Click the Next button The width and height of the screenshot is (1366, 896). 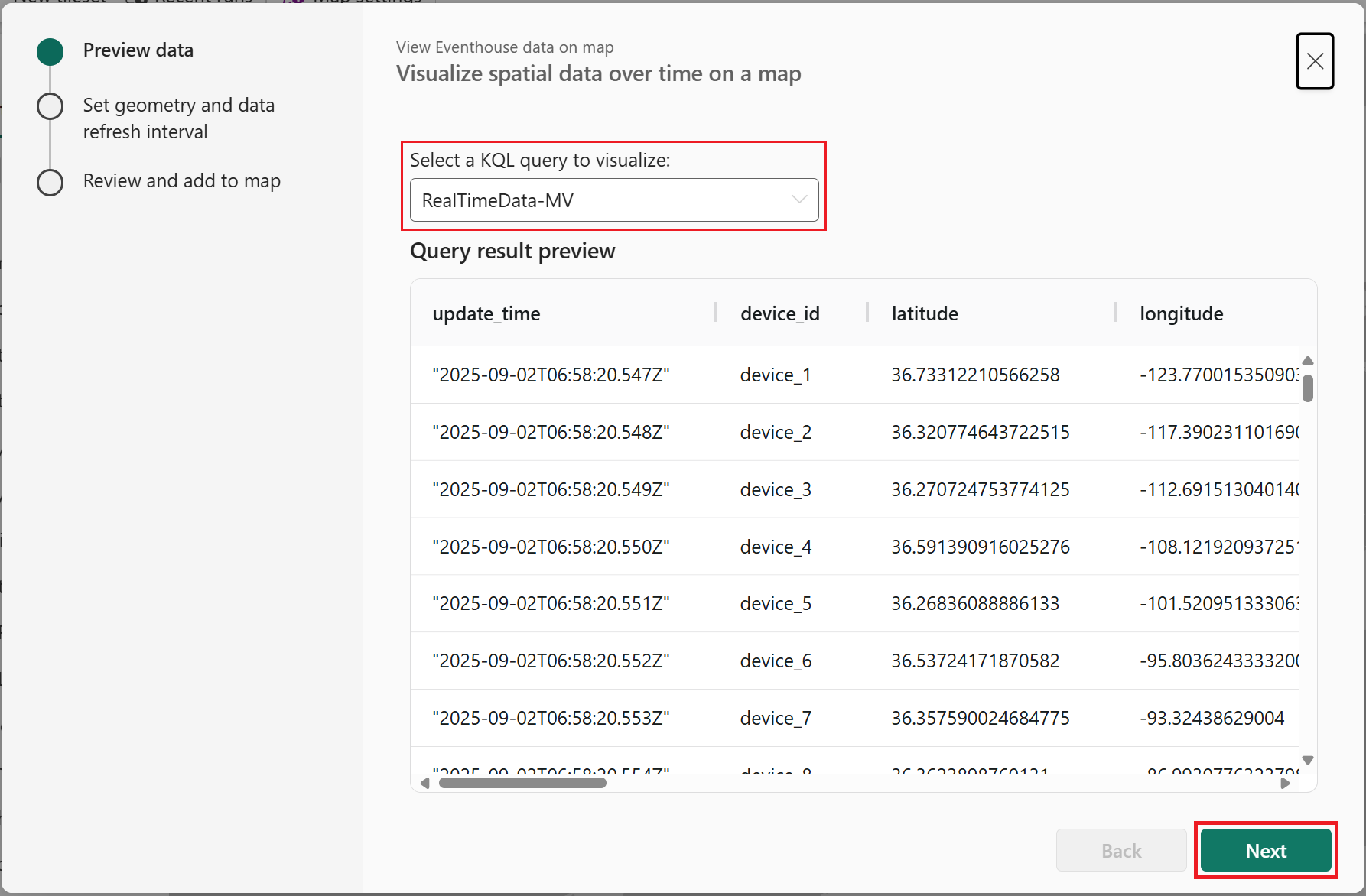pyautogui.click(x=1265, y=850)
